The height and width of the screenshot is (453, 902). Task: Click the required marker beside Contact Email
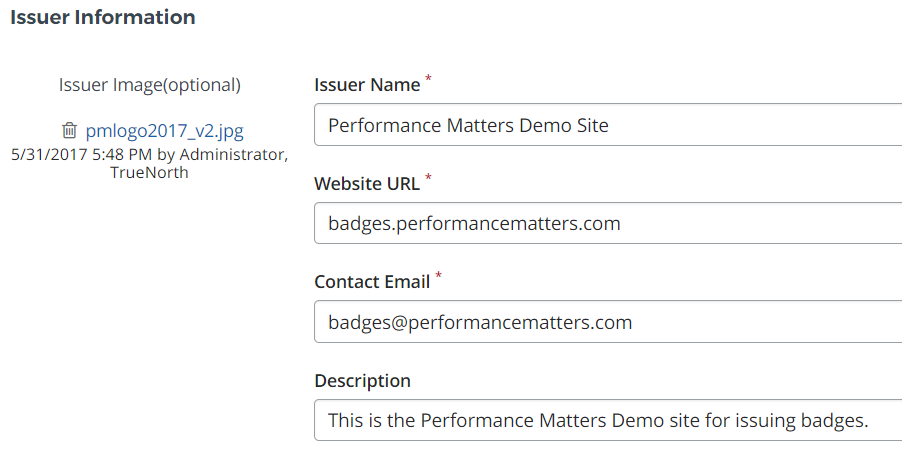click(439, 276)
